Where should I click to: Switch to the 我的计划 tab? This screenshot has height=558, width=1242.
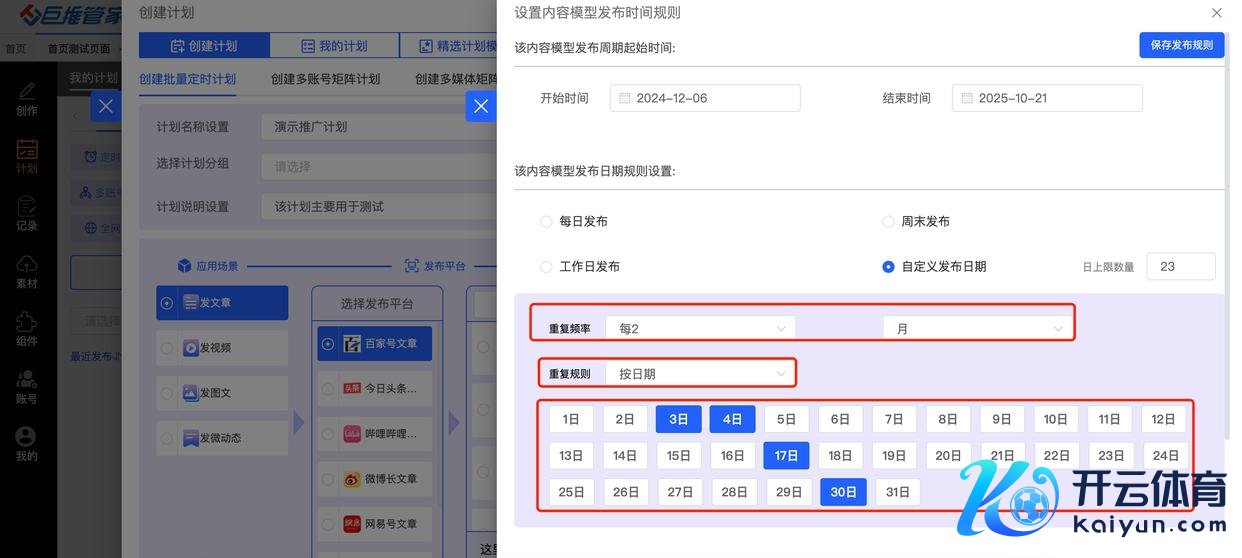[333, 46]
